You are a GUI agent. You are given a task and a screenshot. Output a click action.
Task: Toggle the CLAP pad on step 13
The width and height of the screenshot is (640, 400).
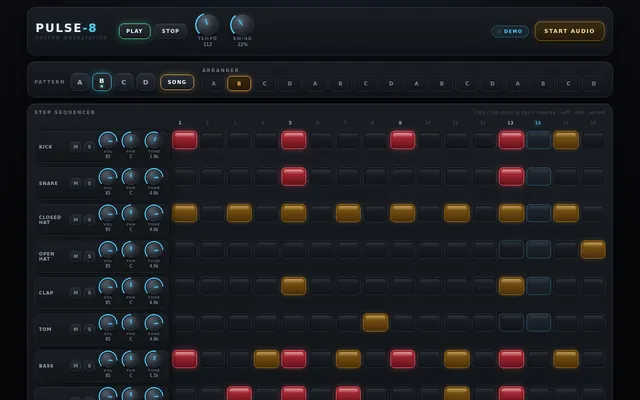[511, 286]
